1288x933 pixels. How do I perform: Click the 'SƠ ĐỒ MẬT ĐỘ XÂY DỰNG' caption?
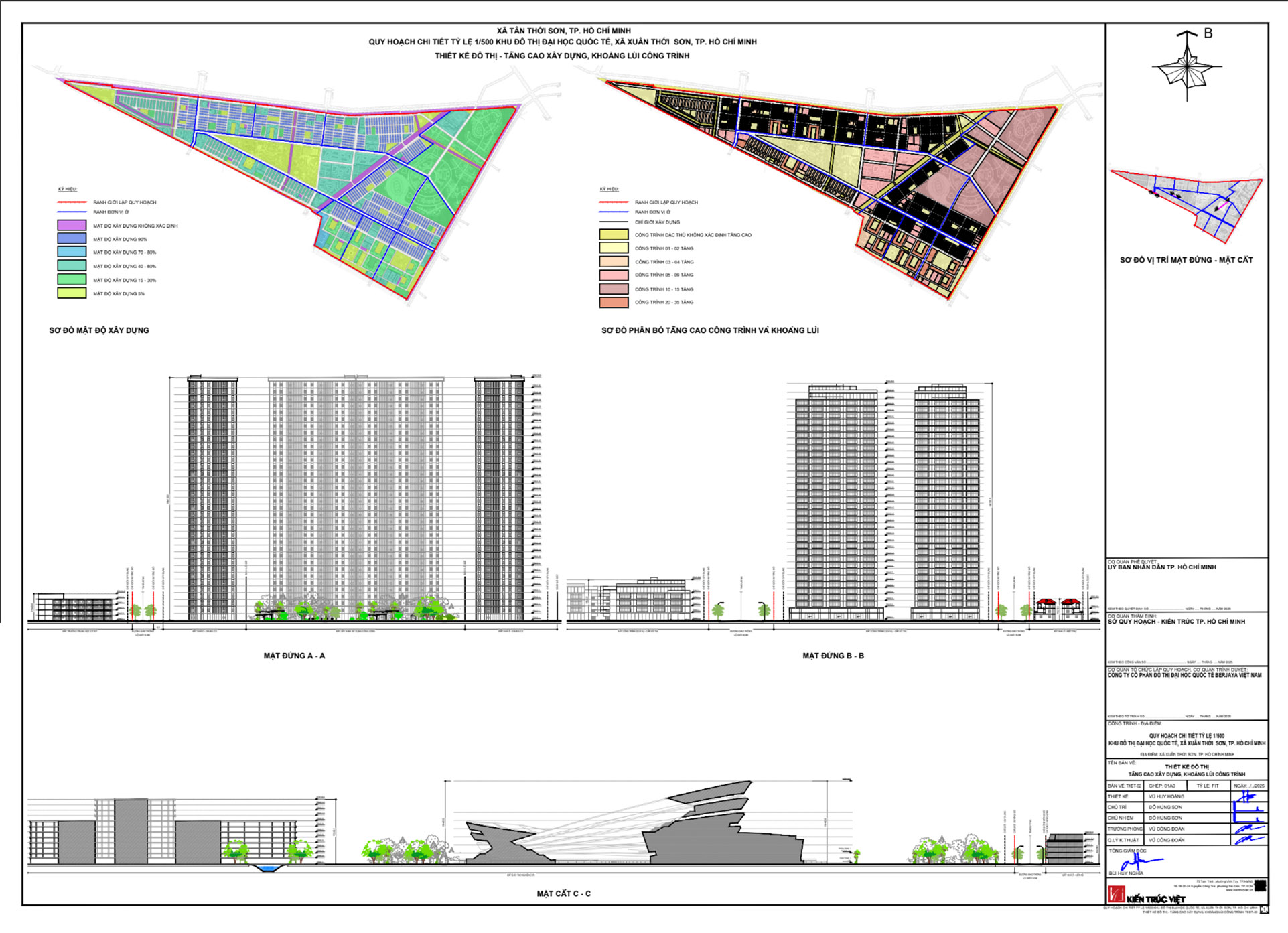pos(99,330)
